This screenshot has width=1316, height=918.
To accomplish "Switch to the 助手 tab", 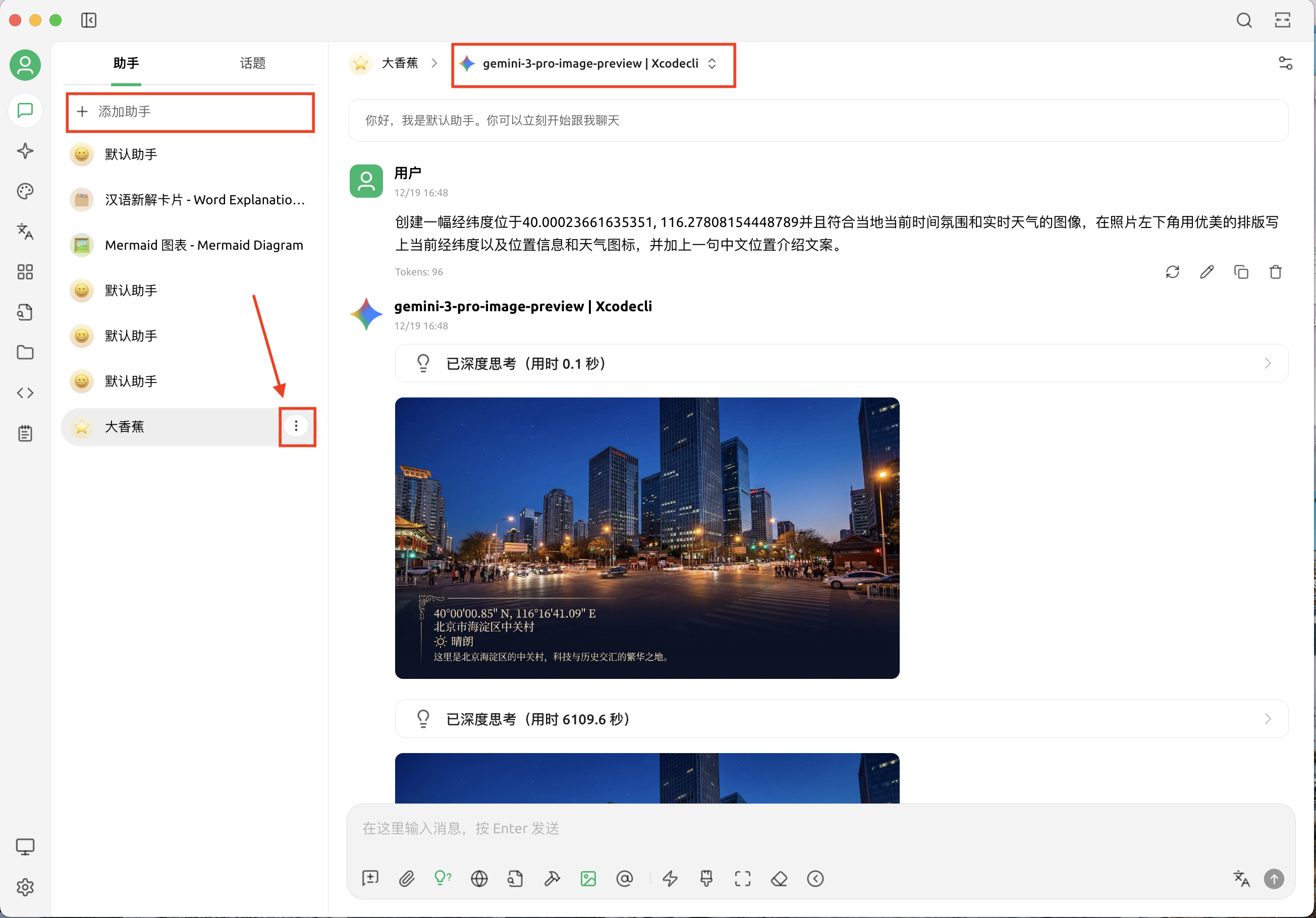I will coord(126,63).
